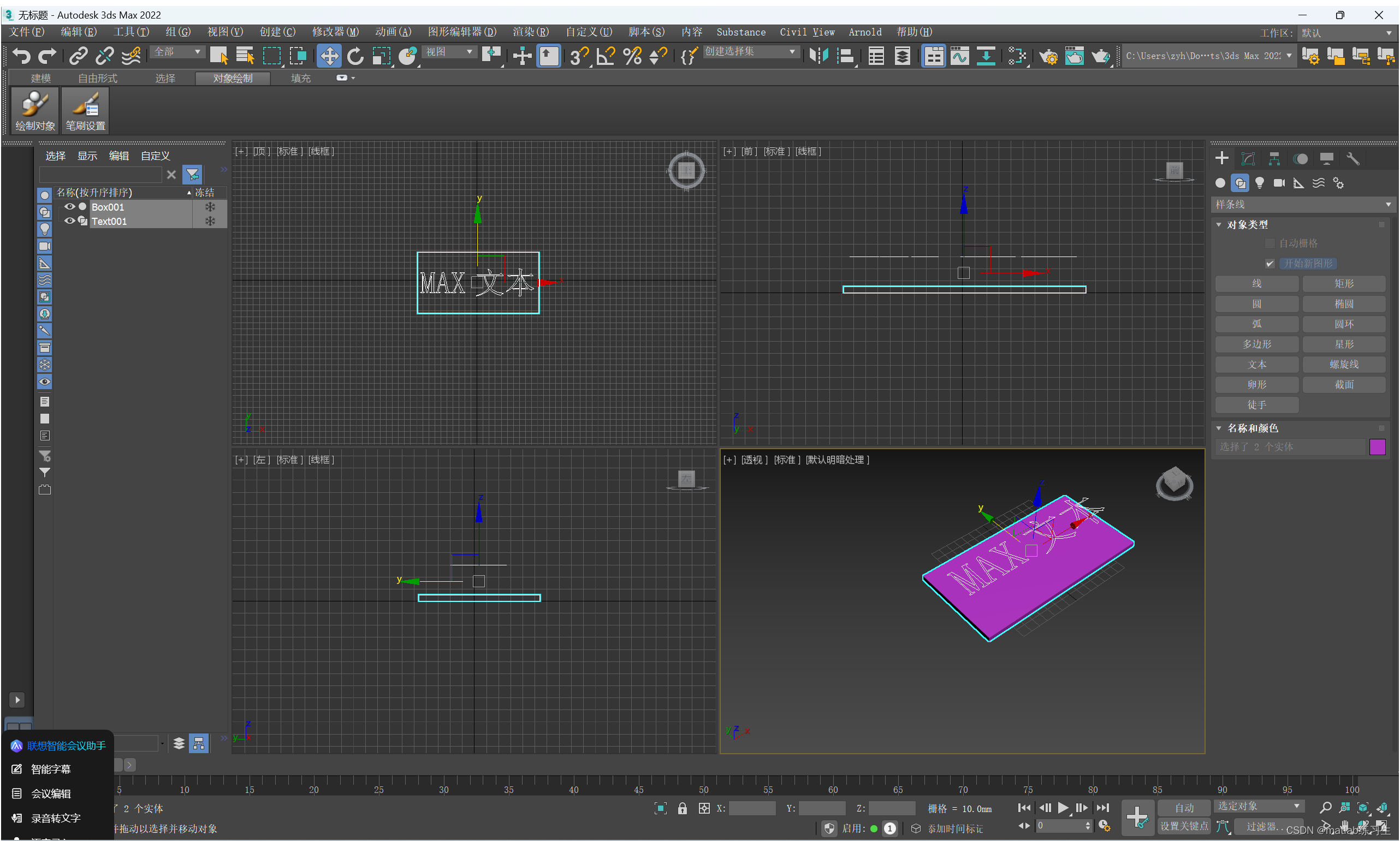Click the 螺旋线 shape creation button

pyautogui.click(x=1344, y=365)
